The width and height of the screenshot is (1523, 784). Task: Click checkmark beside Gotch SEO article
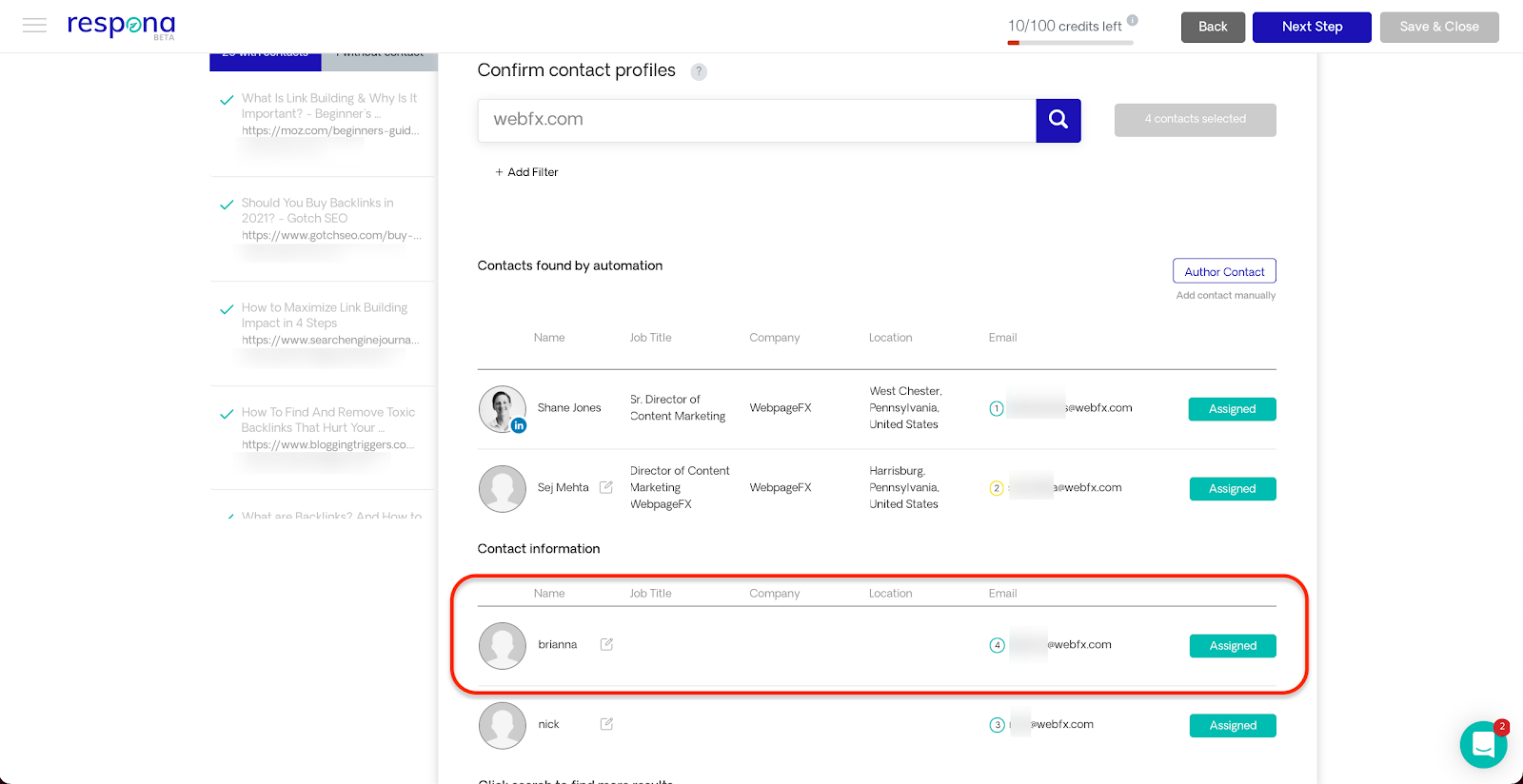[227, 205]
